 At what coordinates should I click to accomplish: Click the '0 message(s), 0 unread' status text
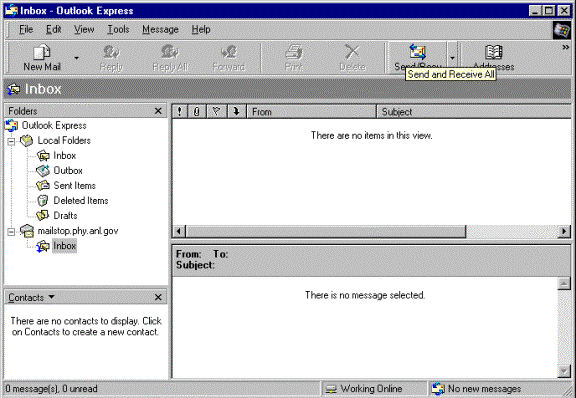tap(51, 389)
